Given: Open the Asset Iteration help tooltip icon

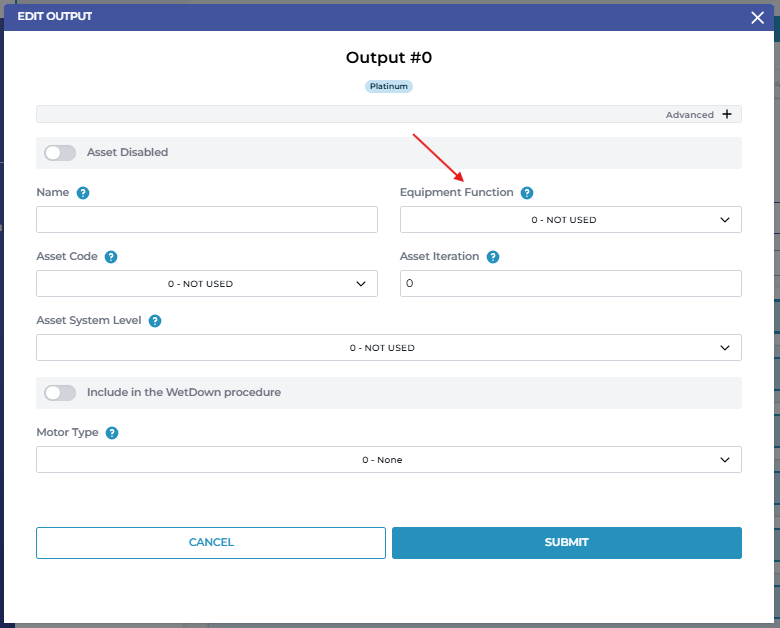Looking at the screenshot, I should [x=493, y=257].
